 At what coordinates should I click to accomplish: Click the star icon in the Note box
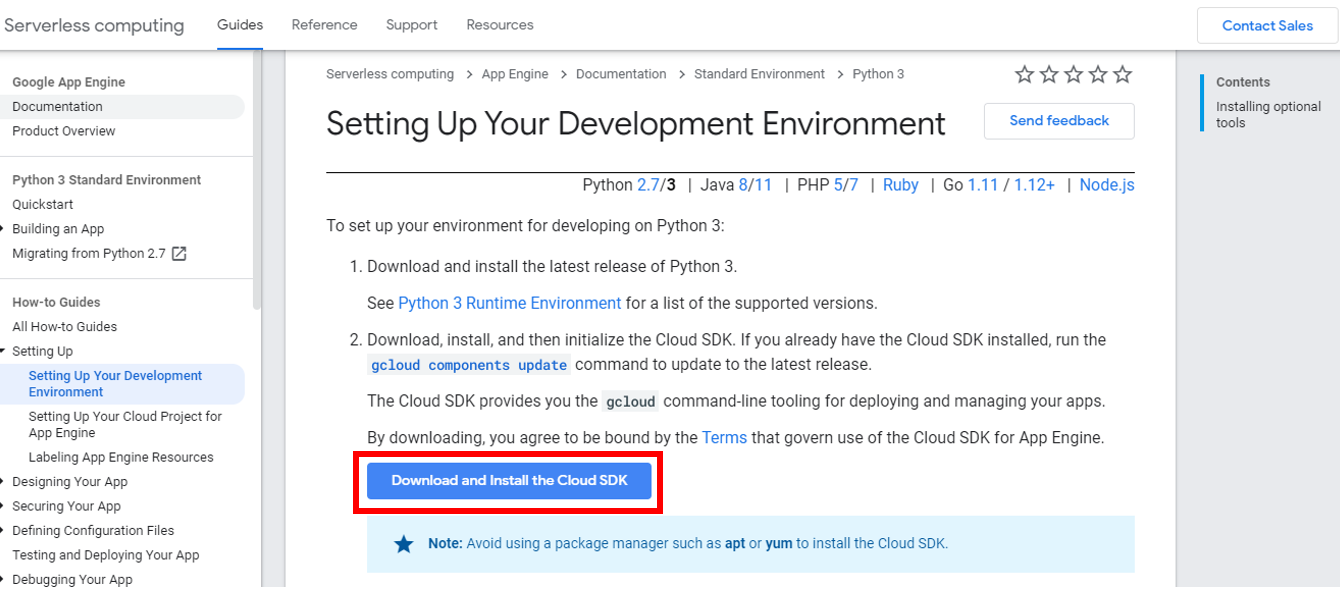point(404,544)
